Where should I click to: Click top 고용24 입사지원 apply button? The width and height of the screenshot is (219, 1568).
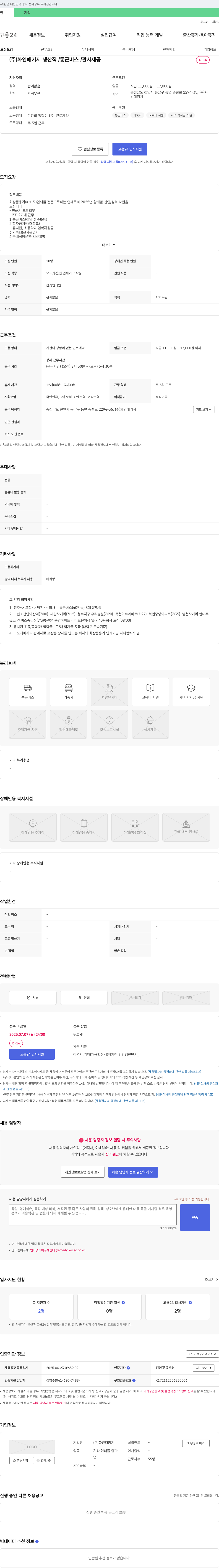point(130,149)
